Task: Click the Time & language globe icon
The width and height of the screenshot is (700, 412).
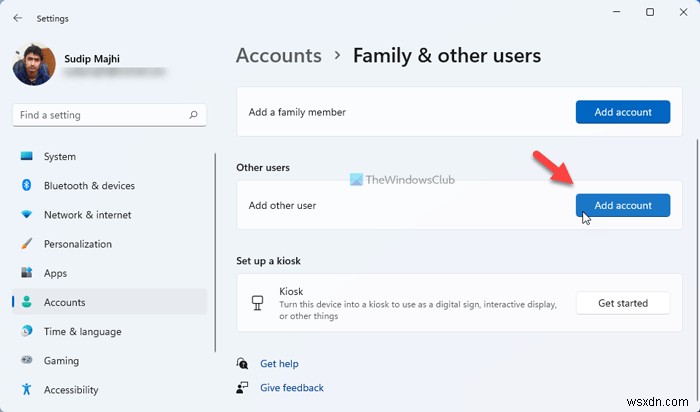Action: tap(26, 332)
